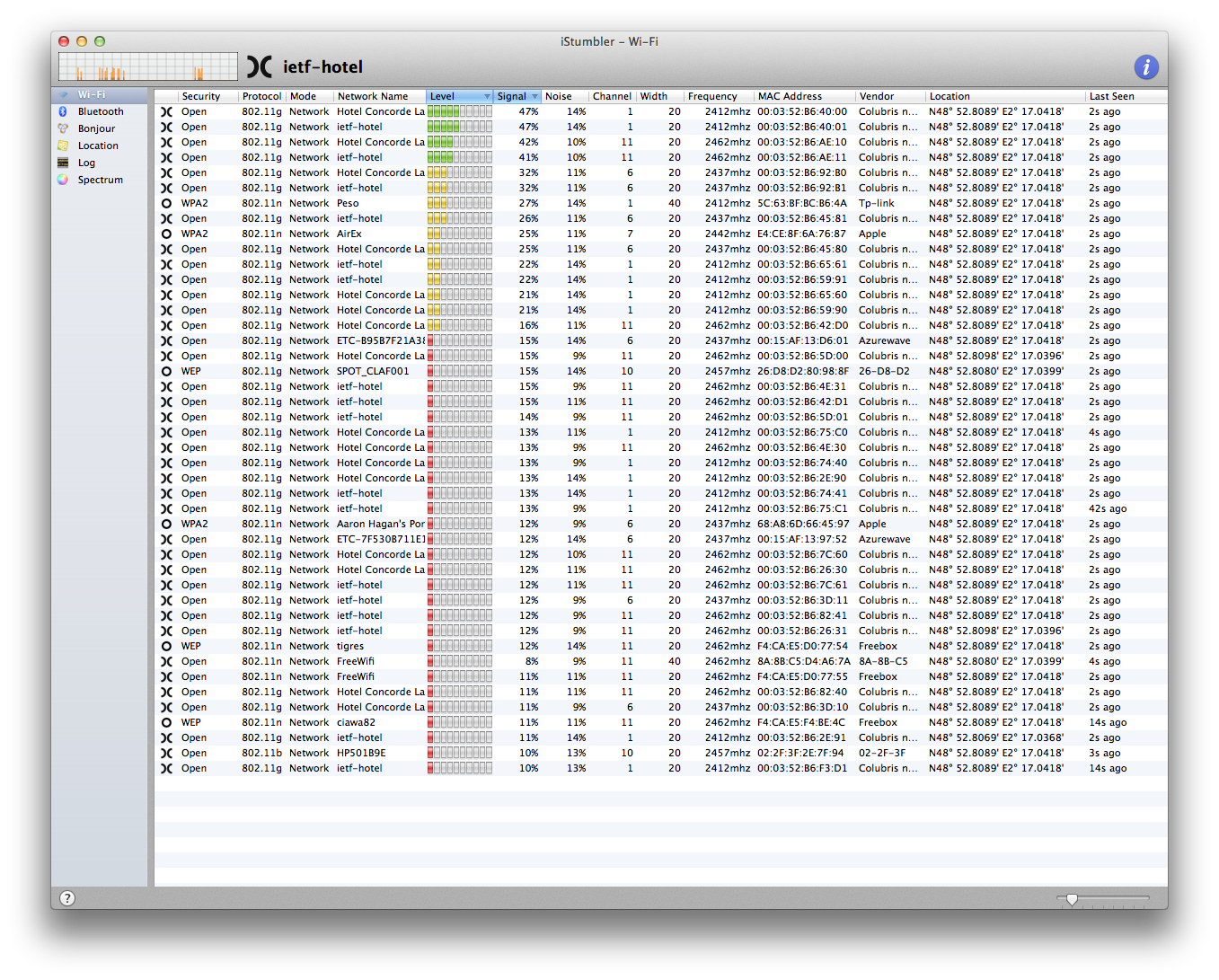Screen dimensions: 1219x980
Task: Click the blue info button
Action: pyautogui.click(x=1145, y=66)
